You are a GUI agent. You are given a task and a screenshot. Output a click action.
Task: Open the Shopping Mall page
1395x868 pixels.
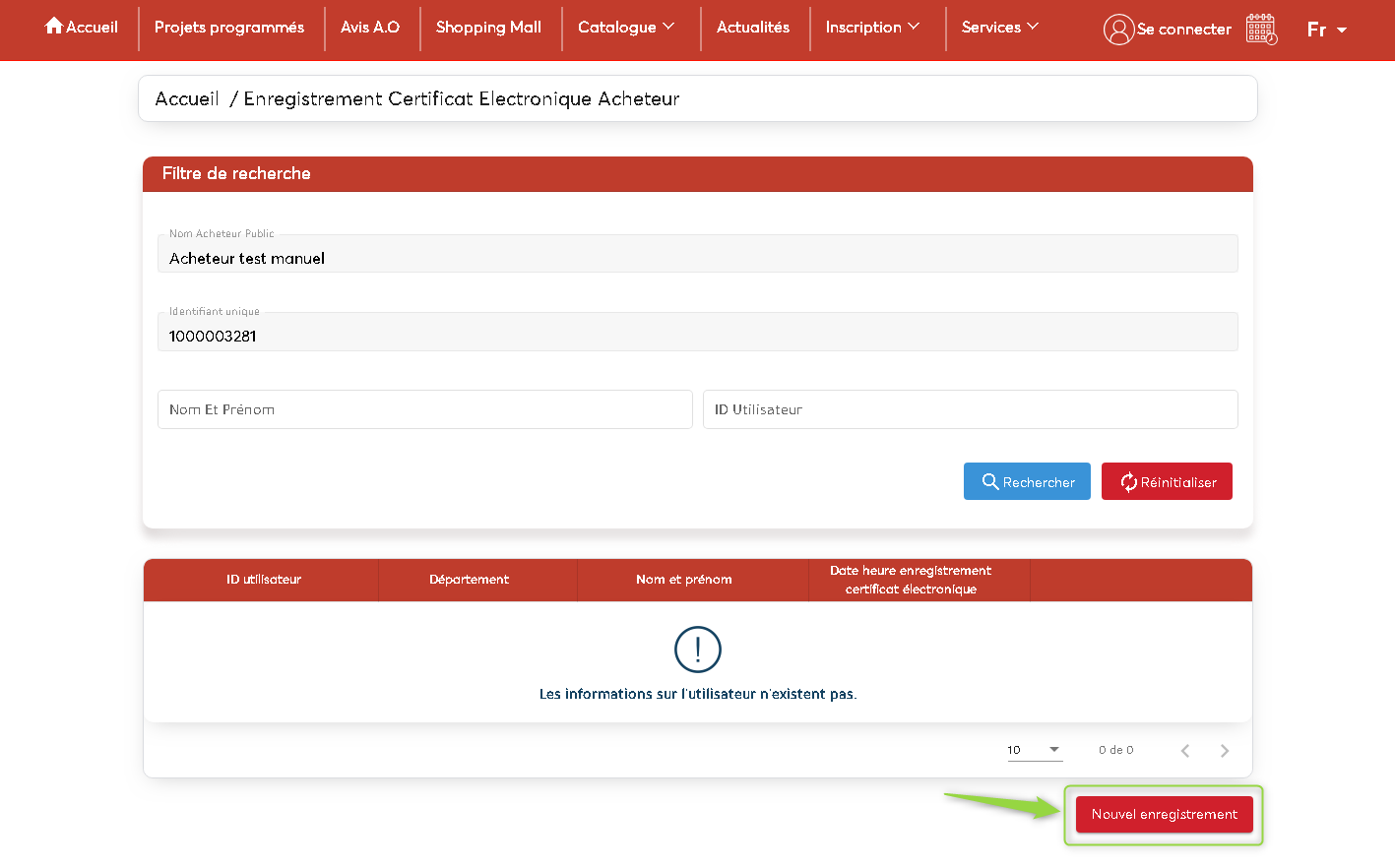[x=488, y=27]
